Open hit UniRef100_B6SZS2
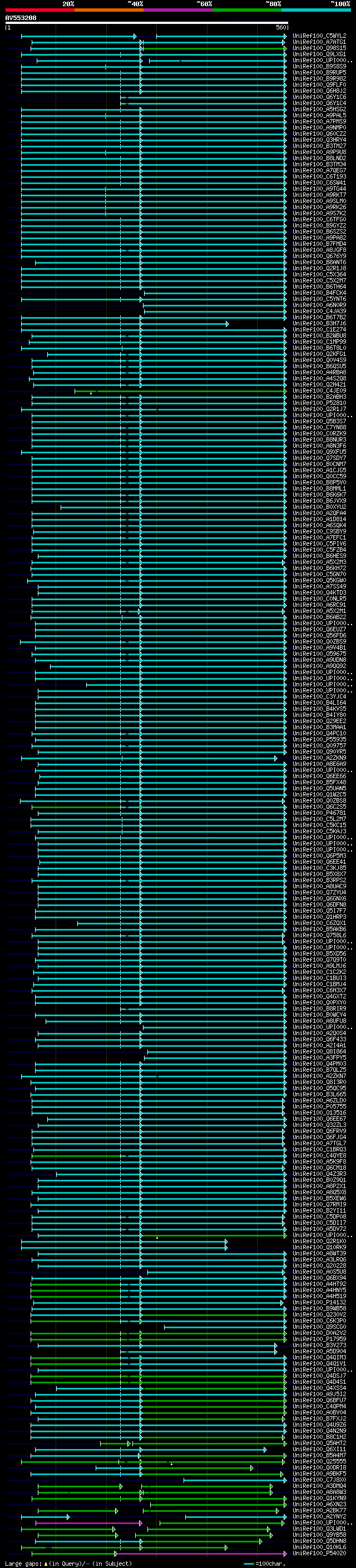The height and width of the screenshot is (1568, 356). tap(319, 231)
